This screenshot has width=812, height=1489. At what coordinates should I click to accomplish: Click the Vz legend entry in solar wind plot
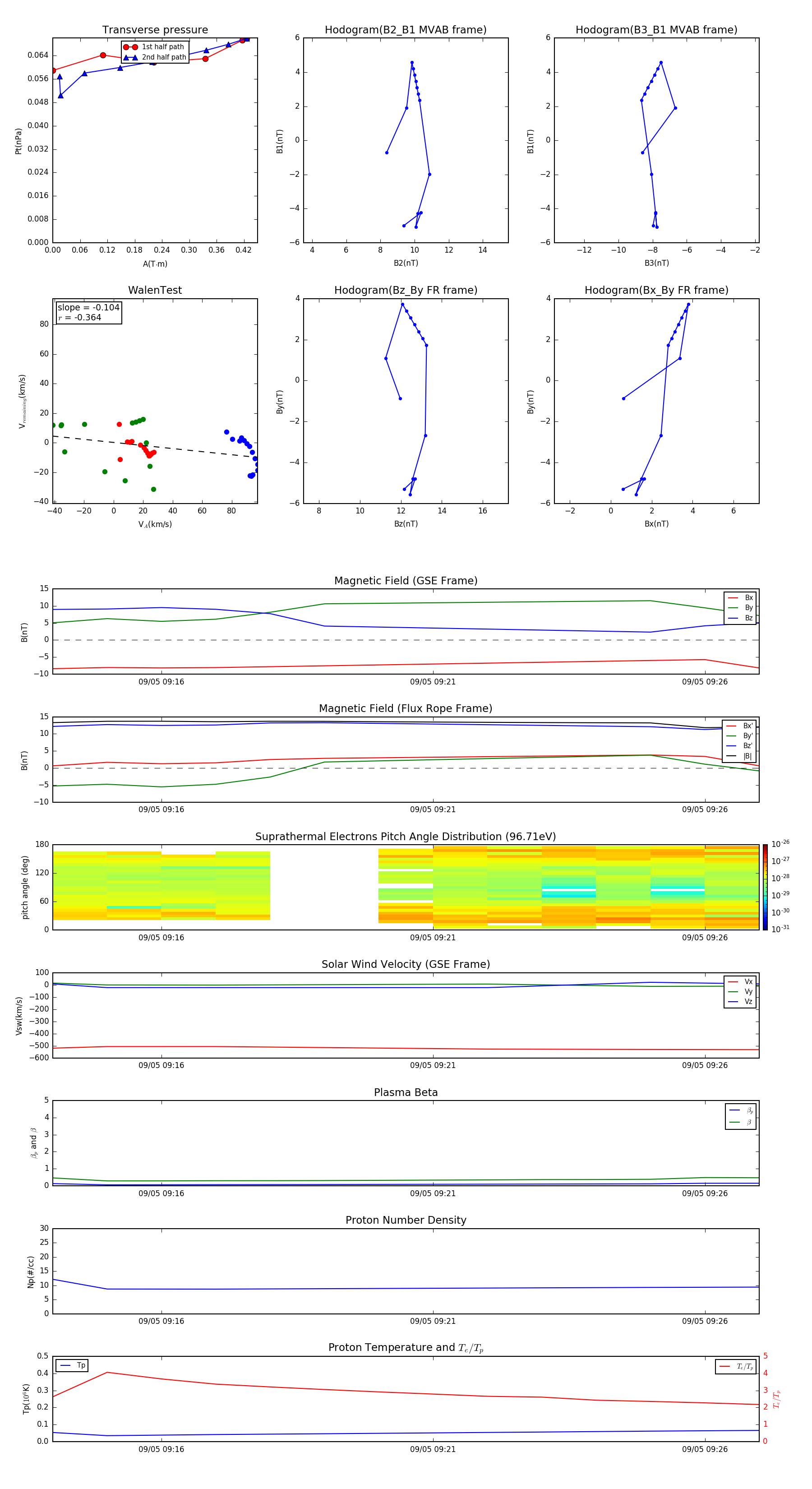tap(740, 1002)
